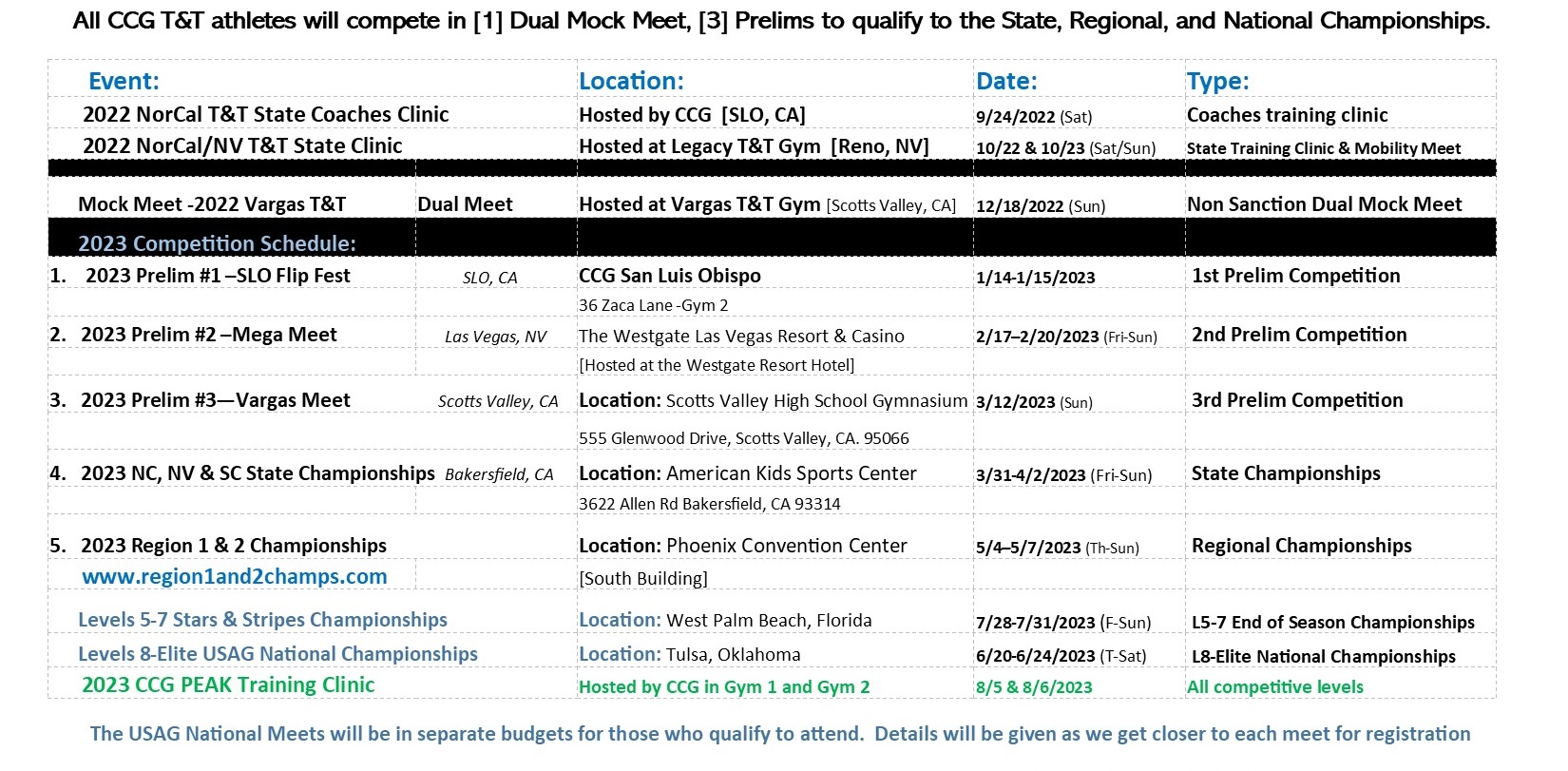Click the Location: column header
Screen dimensions: 1568x771
631,82
